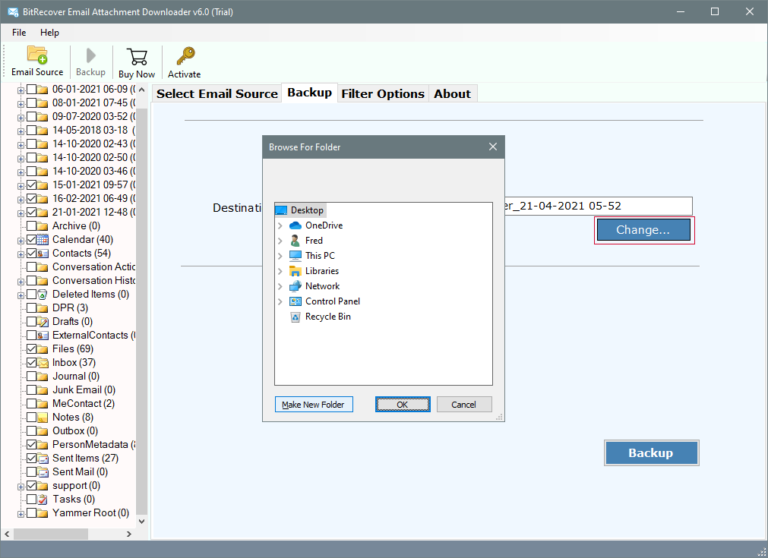768x558 pixels.
Task: Expand the Control Panel node
Action: [x=280, y=301]
